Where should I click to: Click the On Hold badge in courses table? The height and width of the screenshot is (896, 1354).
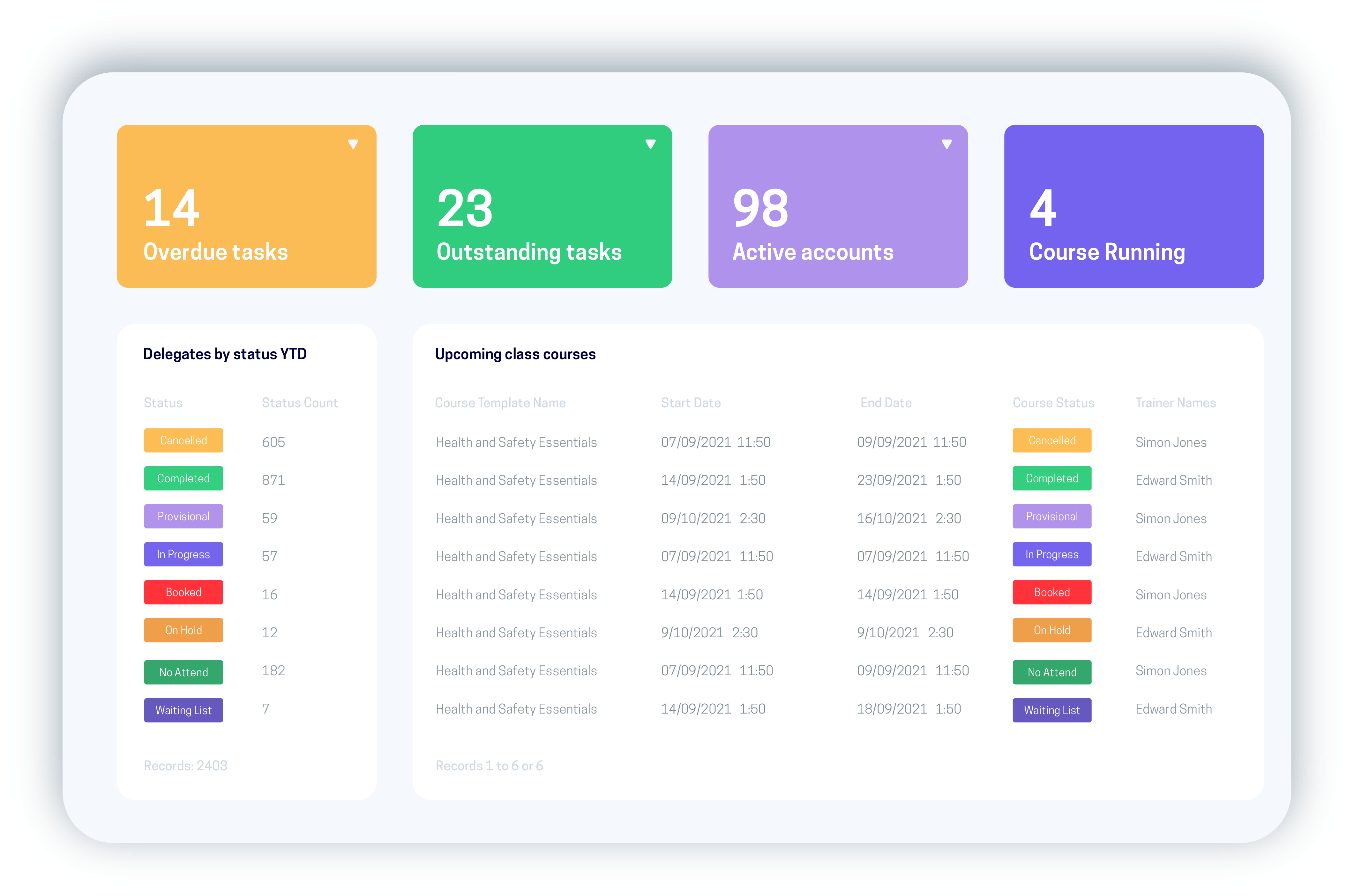click(1052, 630)
